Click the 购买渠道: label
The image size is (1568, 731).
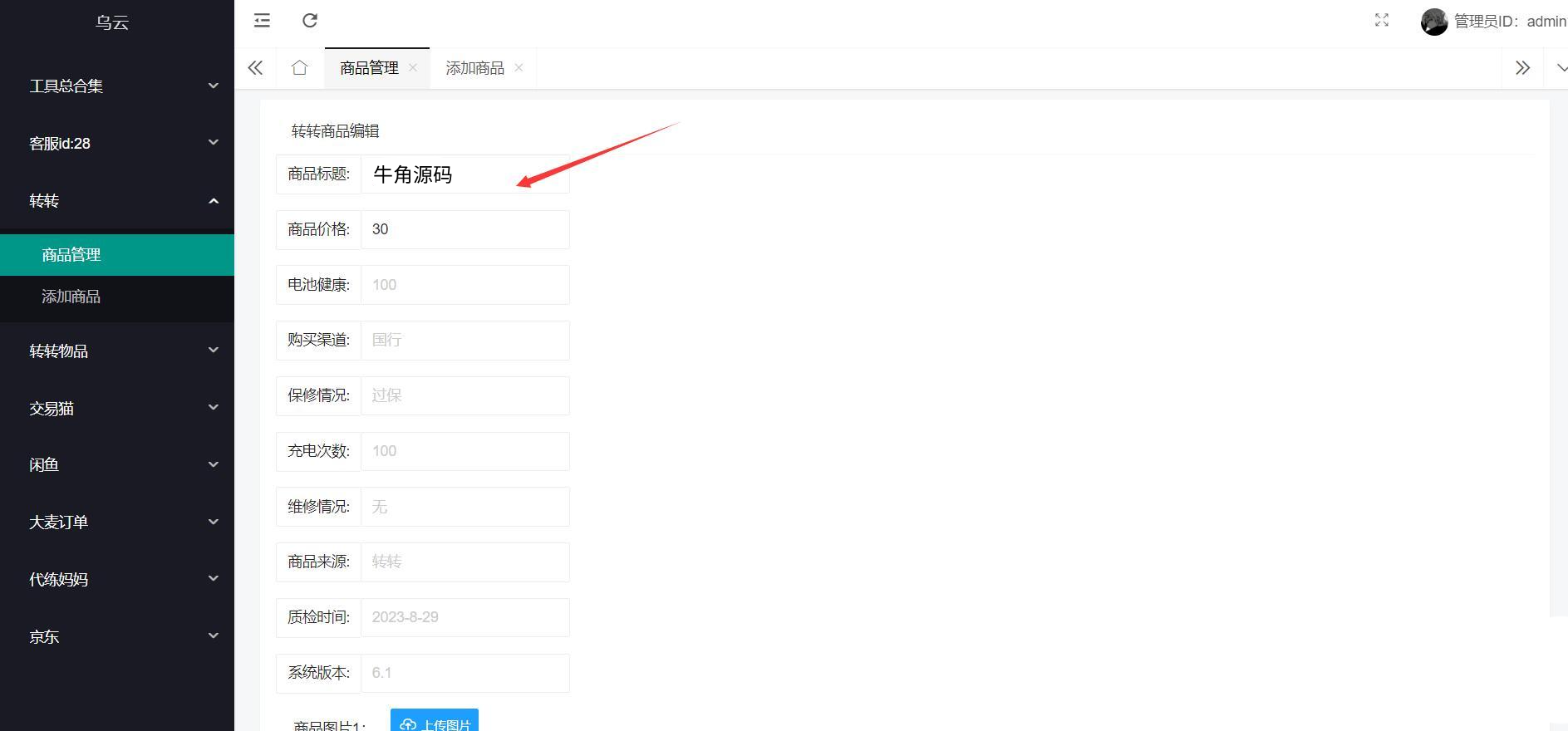[319, 340]
